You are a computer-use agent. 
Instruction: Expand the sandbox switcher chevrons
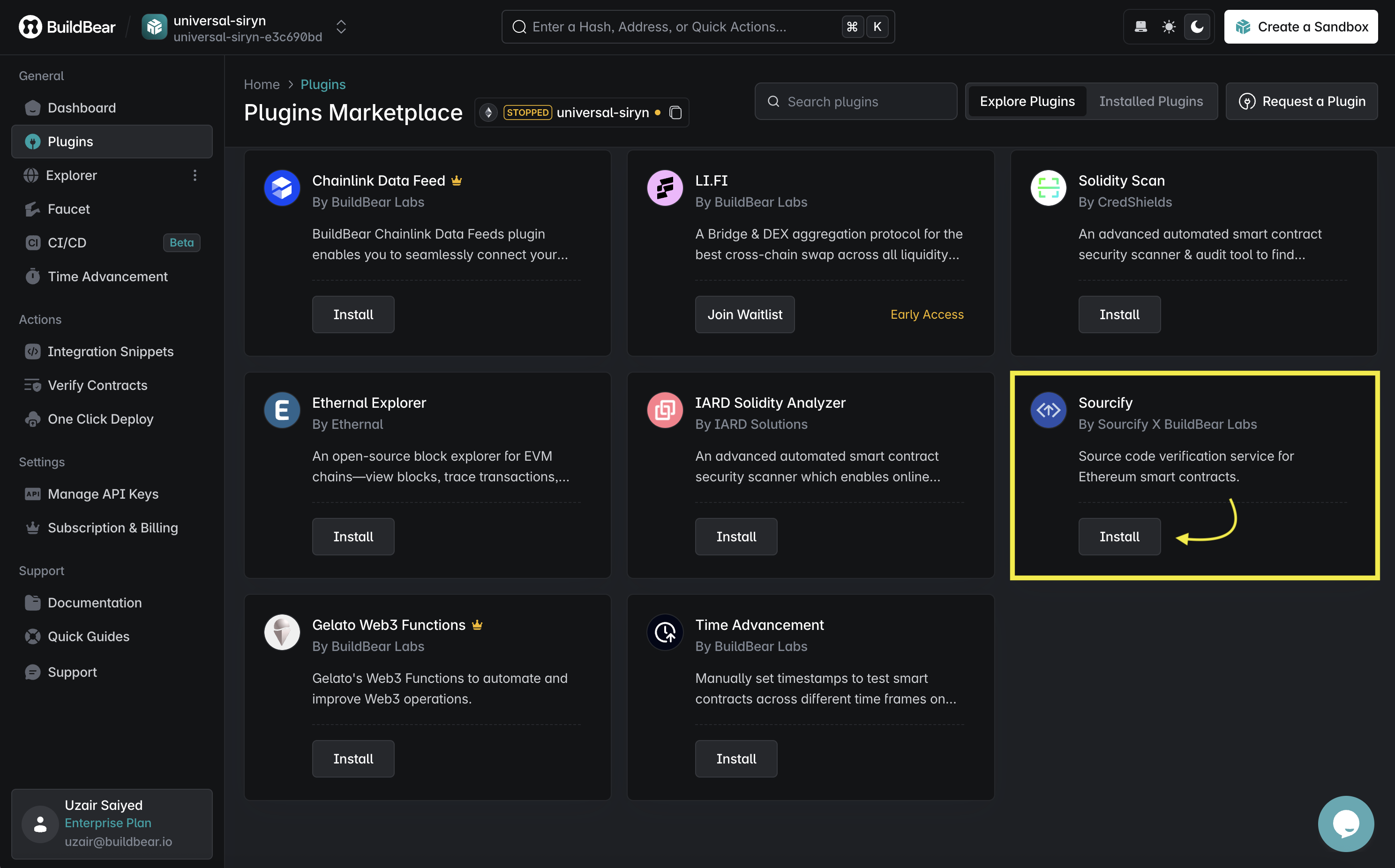[x=341, y=27]
